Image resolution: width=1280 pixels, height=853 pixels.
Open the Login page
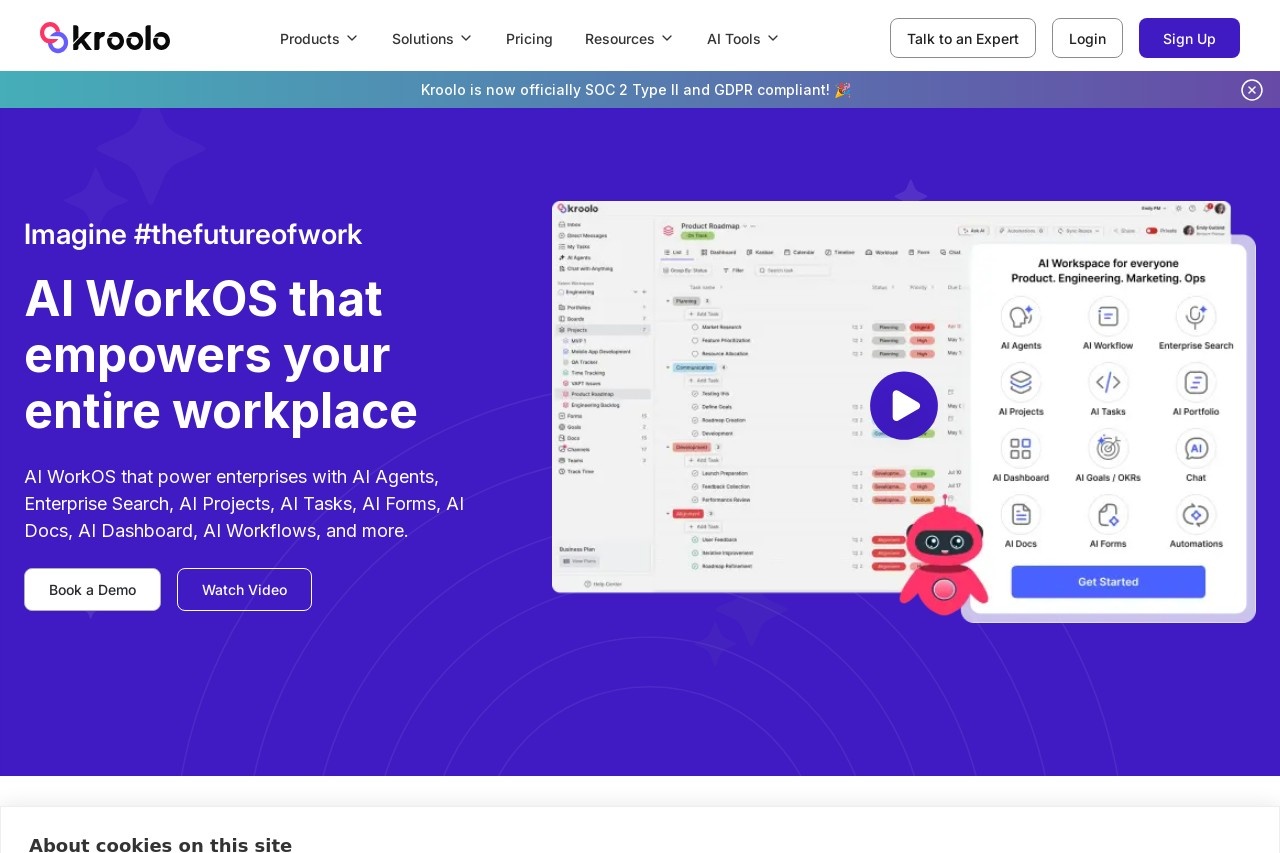coord(1087,38)
